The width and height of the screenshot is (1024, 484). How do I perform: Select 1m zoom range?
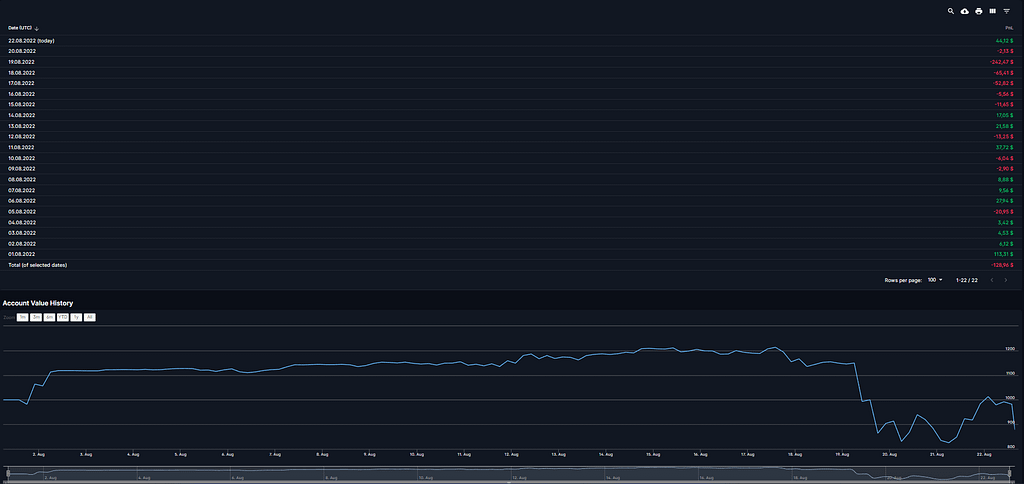(x=22, y=317)
